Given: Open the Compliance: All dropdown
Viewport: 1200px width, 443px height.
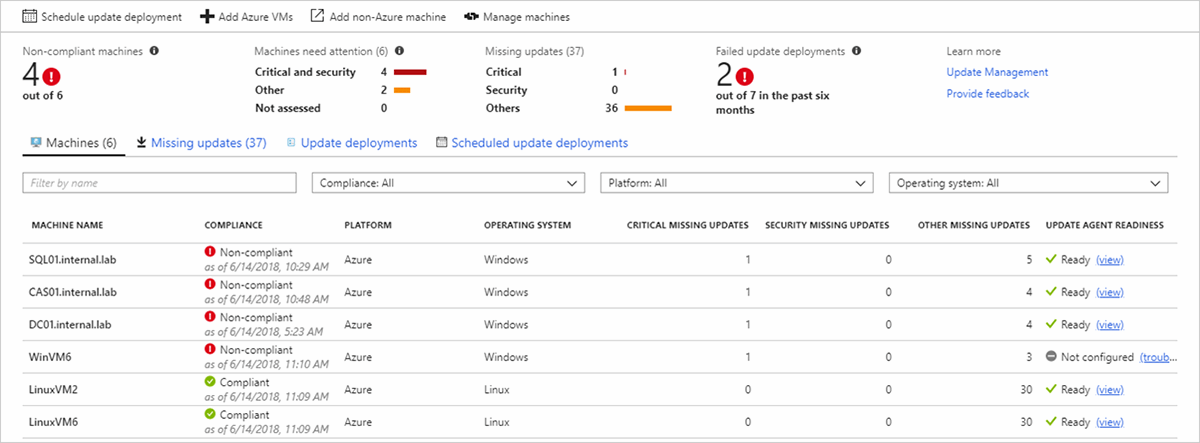Looking at the screenshot, I should (x=448, y=183).
